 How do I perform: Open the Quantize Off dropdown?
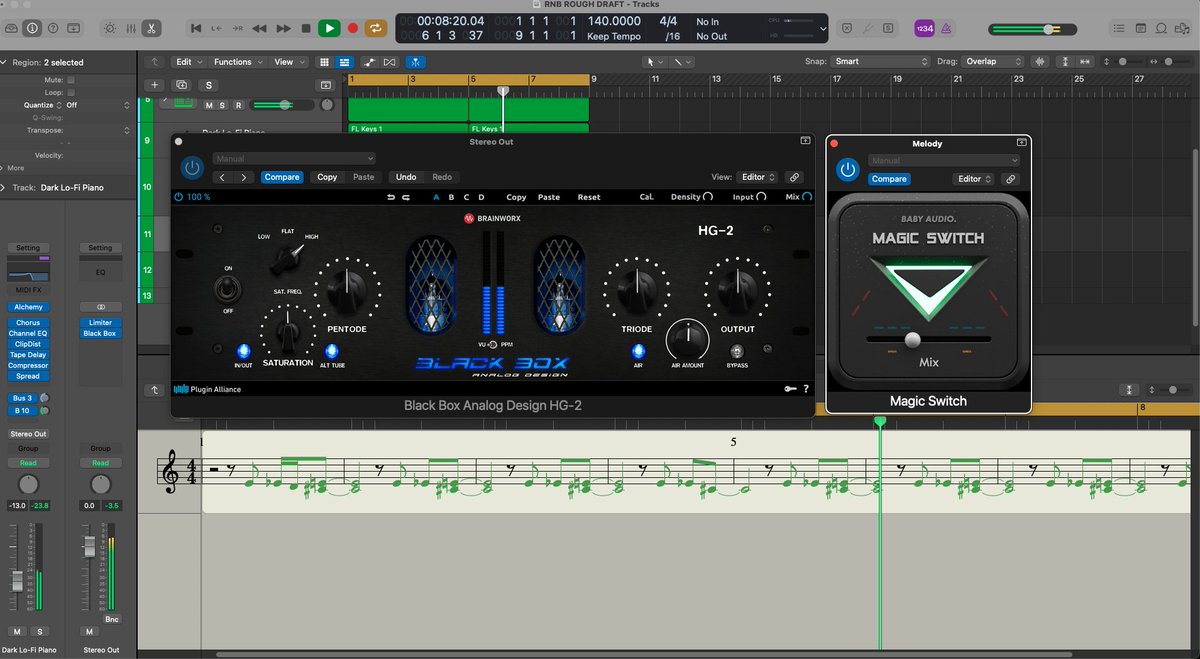(x=99, y=105)
